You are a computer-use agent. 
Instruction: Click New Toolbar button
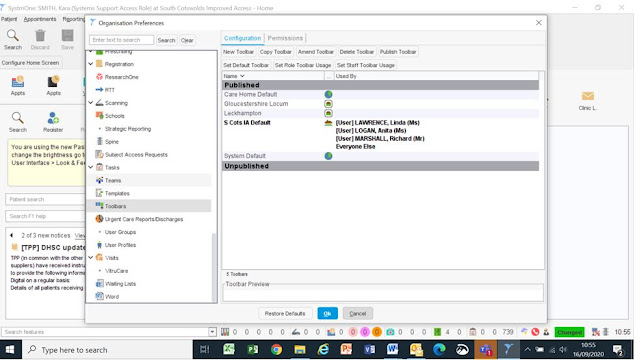pyautogui.click(x=239, y=52)
